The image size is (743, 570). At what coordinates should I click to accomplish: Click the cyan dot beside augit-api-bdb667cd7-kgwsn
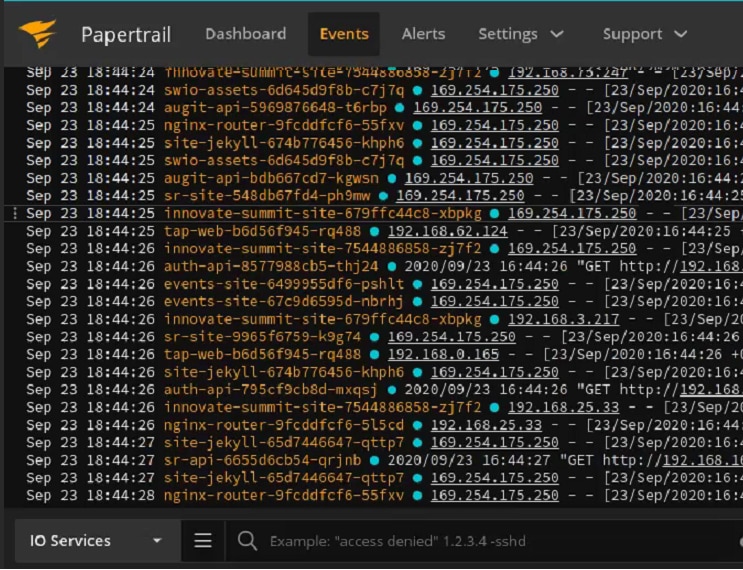[391, 179]
